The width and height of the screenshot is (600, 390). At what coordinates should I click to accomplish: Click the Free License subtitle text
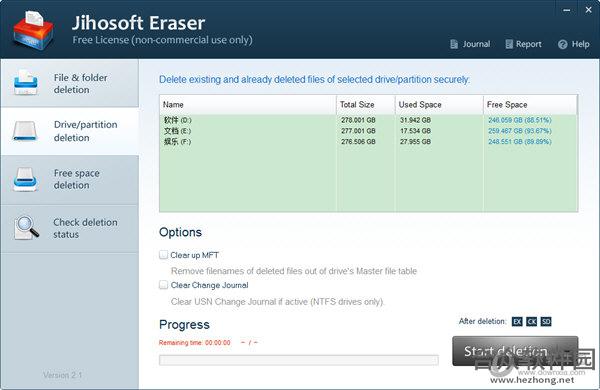pos(163,40)
